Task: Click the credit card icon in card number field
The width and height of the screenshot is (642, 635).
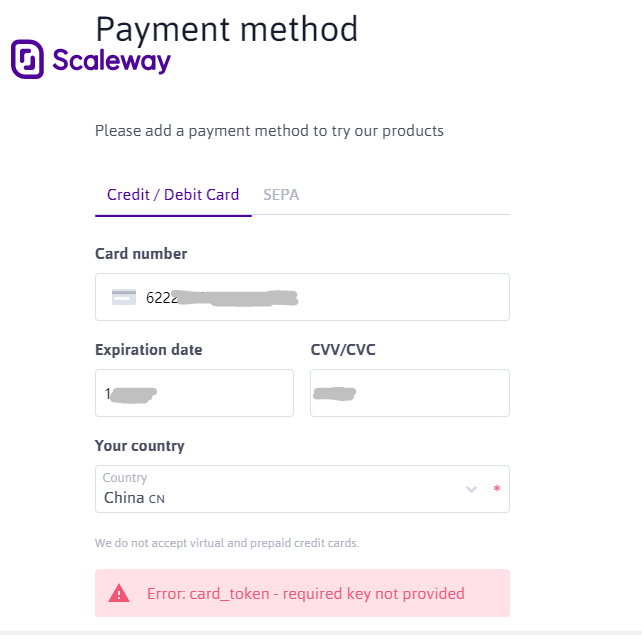Action: click(x=124, y=297)
